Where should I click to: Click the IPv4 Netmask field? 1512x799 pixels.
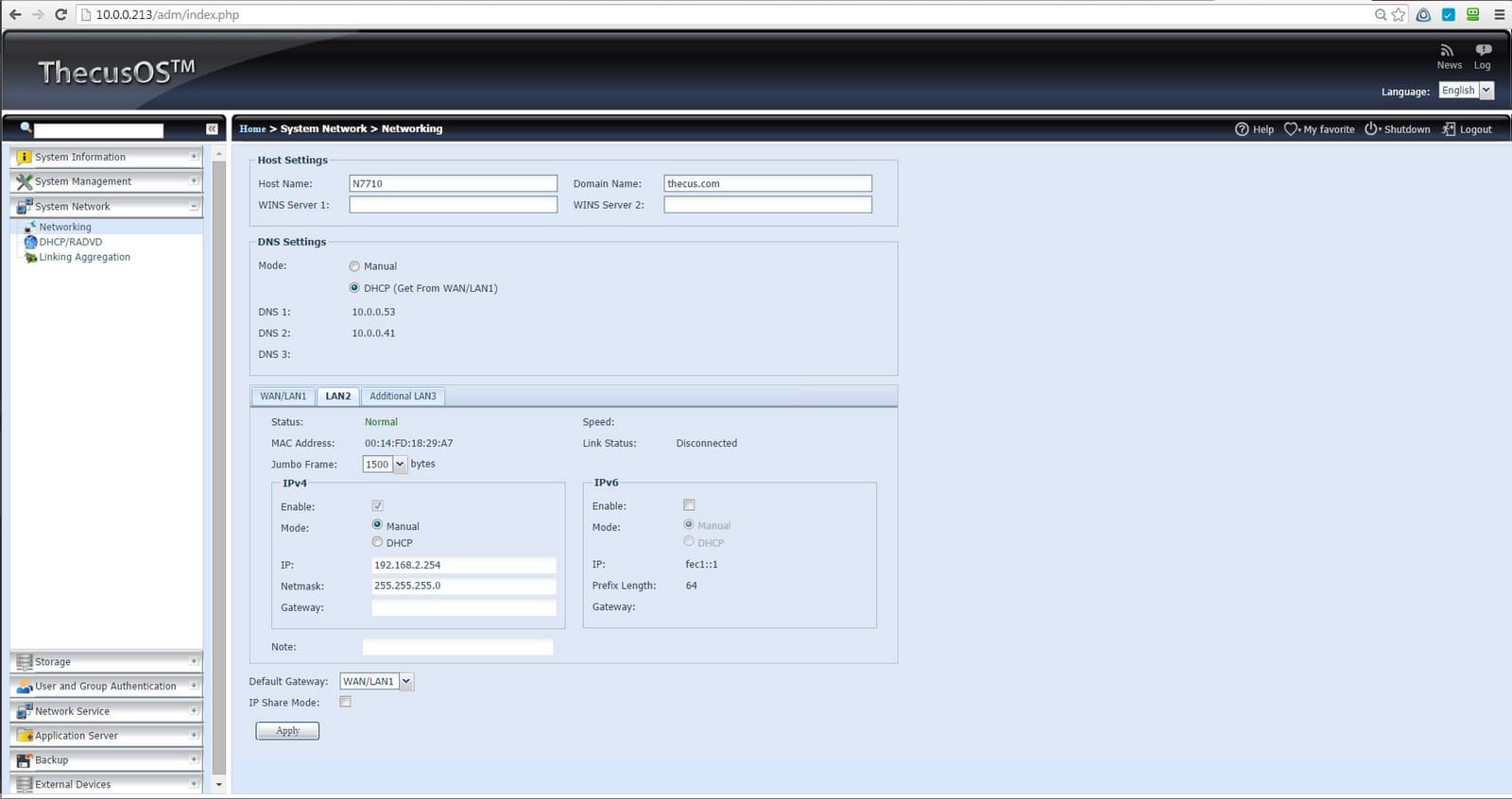pos(464,586)
